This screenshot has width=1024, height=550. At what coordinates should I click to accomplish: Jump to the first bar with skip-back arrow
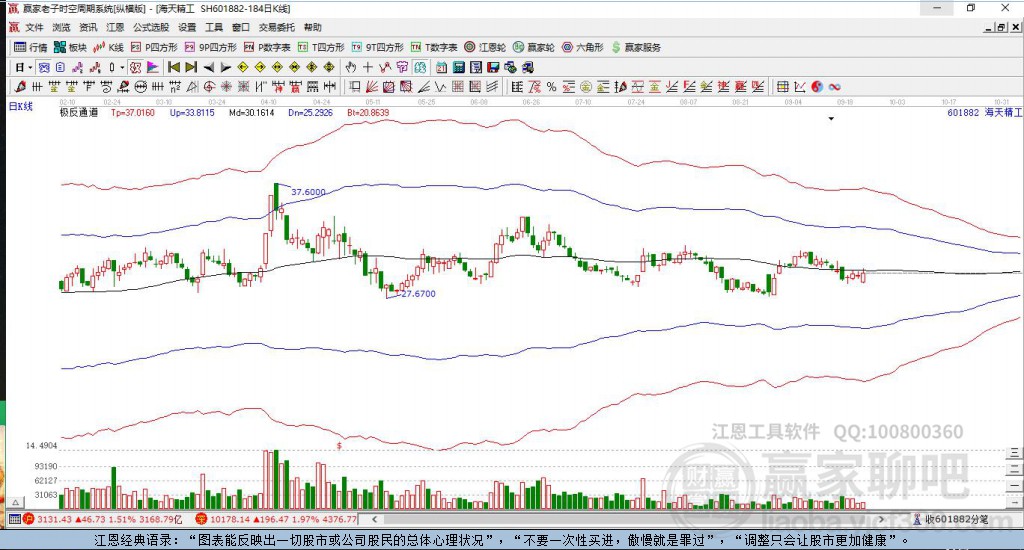(x=173, y=67)
